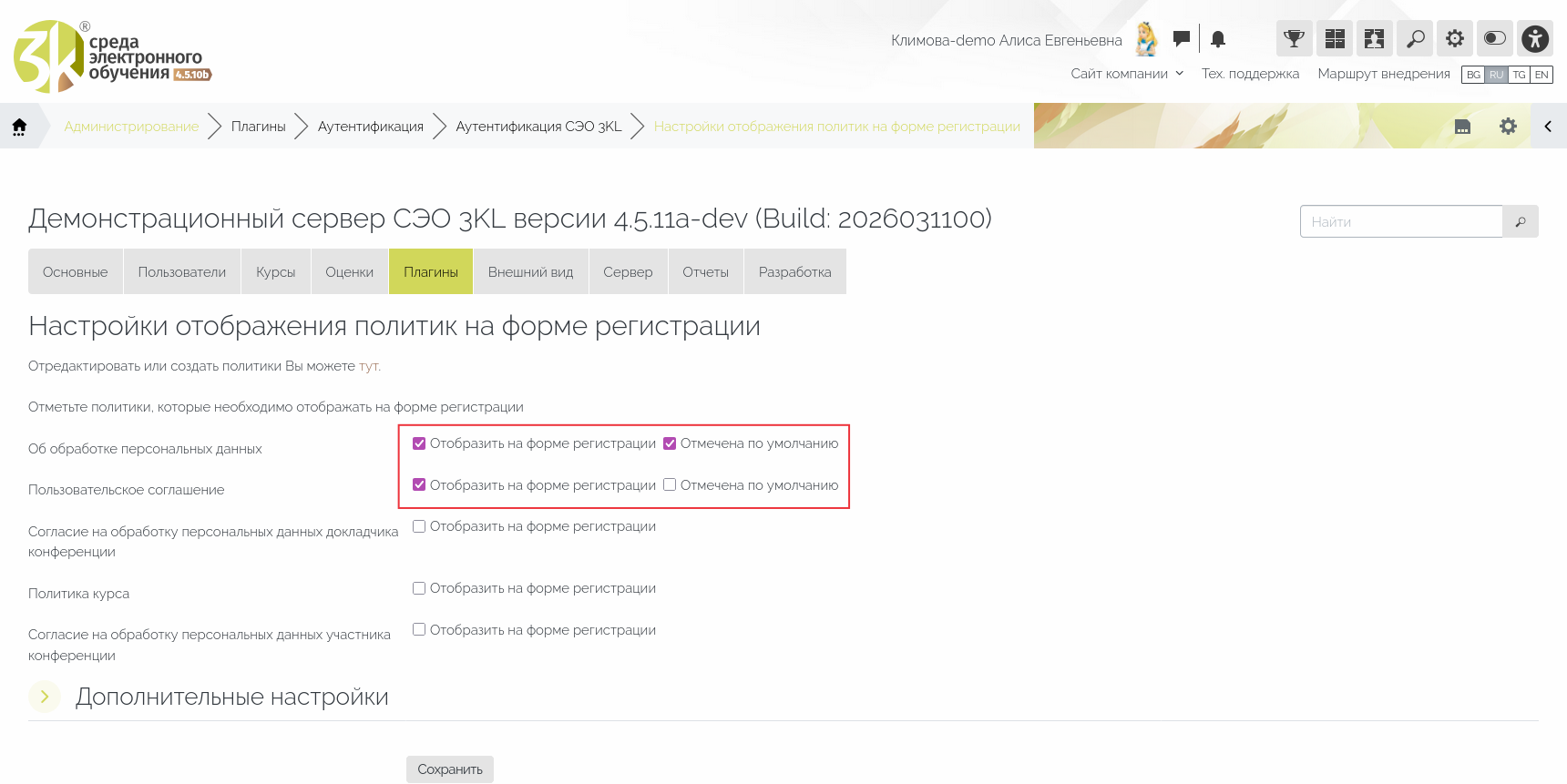The width and height of the screenshot is (1567, 784).
Task: Follow the 'тут' link to edit policies
Action: tap(368, 366)
